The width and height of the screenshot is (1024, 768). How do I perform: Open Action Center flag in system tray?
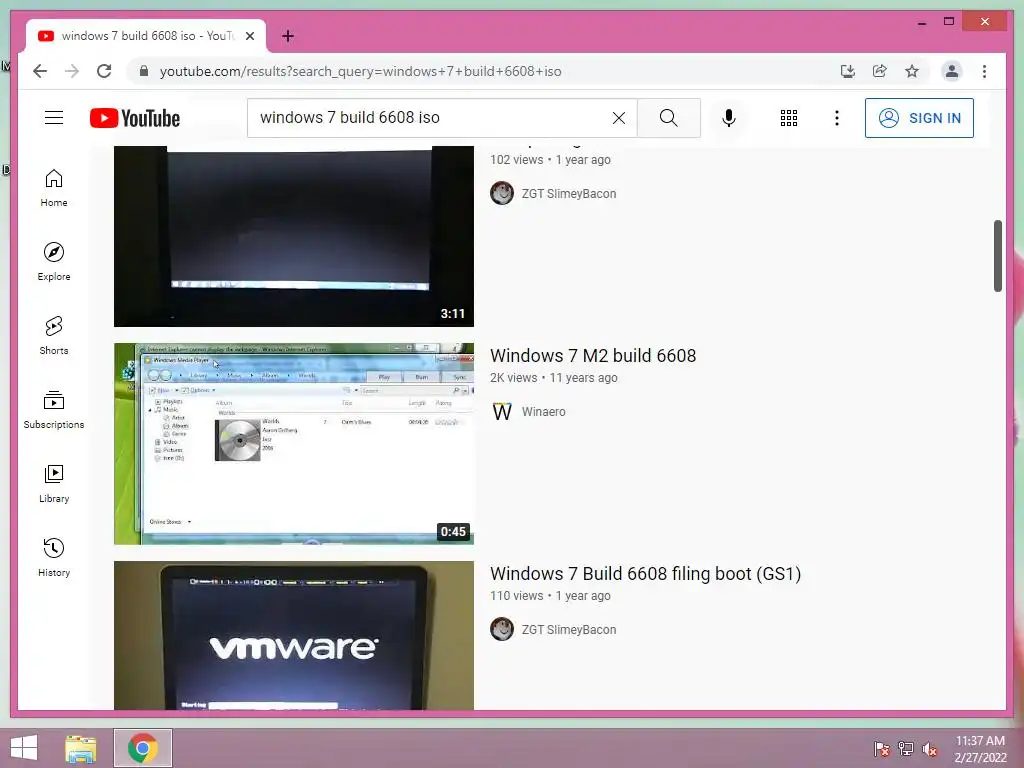882,748
